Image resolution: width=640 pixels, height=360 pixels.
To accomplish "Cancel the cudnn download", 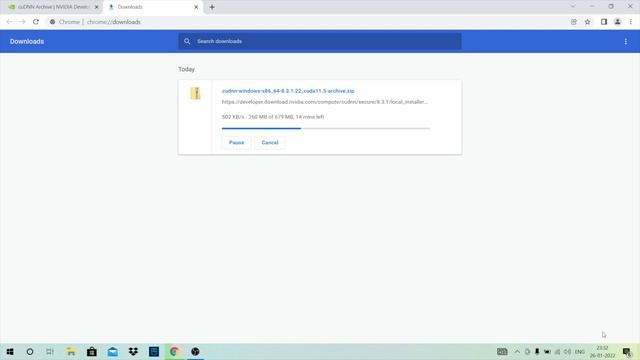I will click(270, 142).
